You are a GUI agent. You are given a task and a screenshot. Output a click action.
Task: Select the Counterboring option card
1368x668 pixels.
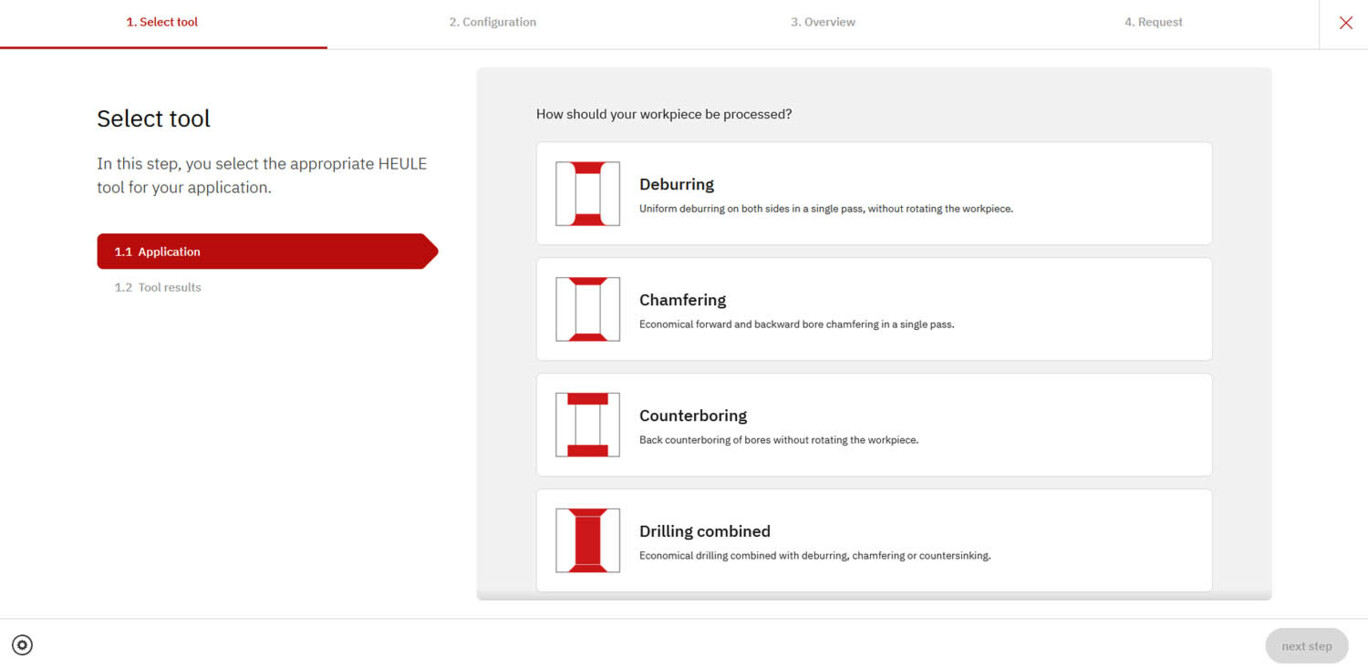point(873,424)
